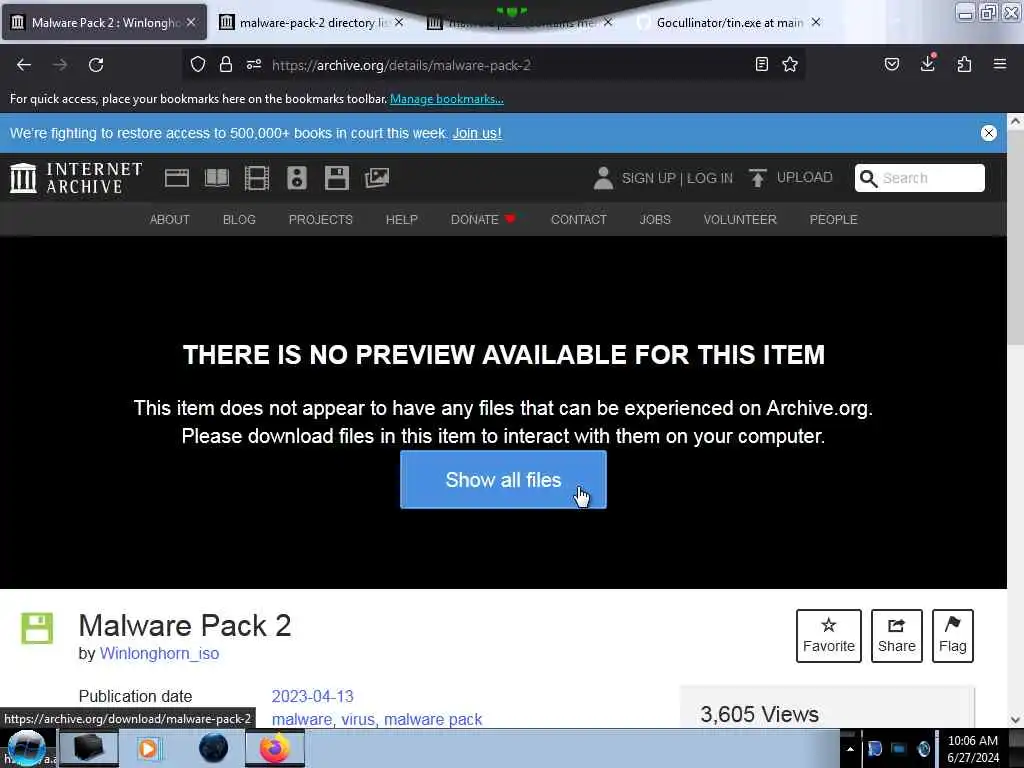1024x768 pixels.
Task: Open the HELP menu item
Action: point(402,219)
